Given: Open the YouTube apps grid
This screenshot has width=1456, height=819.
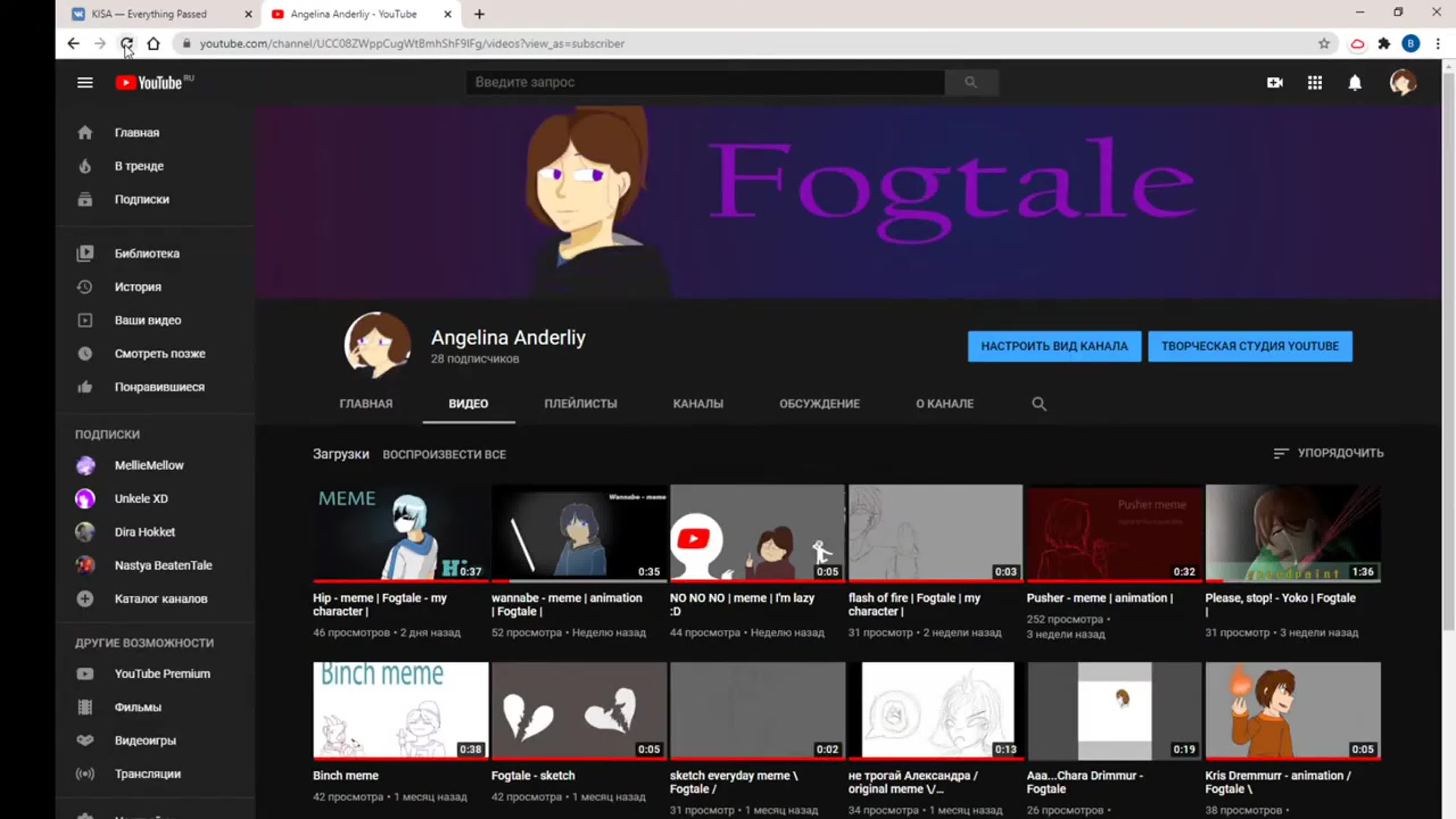Looking at the screenshot, I should [1315, 82].
